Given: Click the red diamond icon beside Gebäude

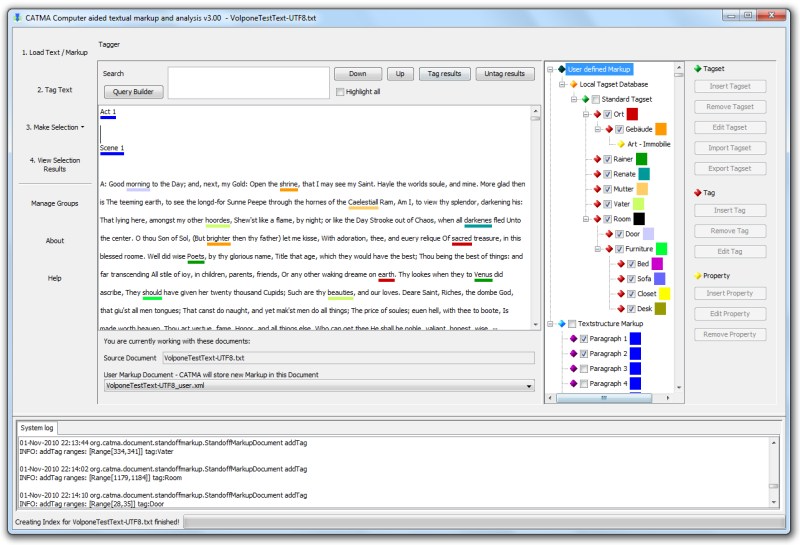Looking at the screenshot, I should click(x=609, y=129).
